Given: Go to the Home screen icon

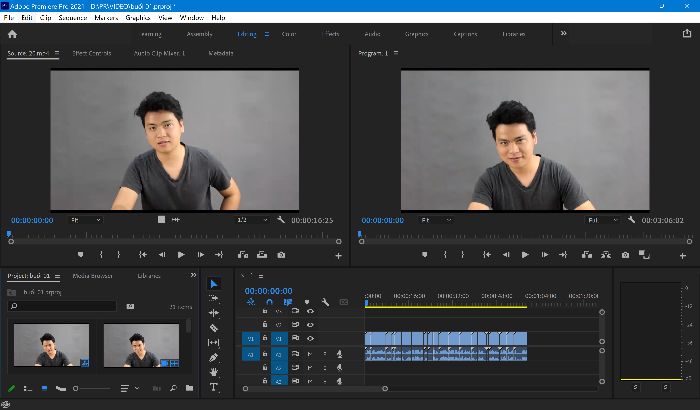Looking at the screenshot, I should point(12,34).
